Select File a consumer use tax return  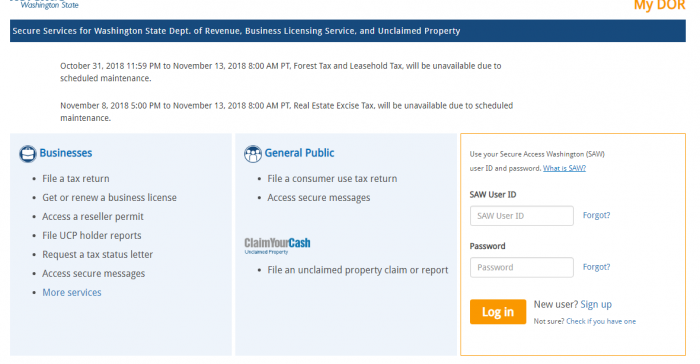pos(332,179)
